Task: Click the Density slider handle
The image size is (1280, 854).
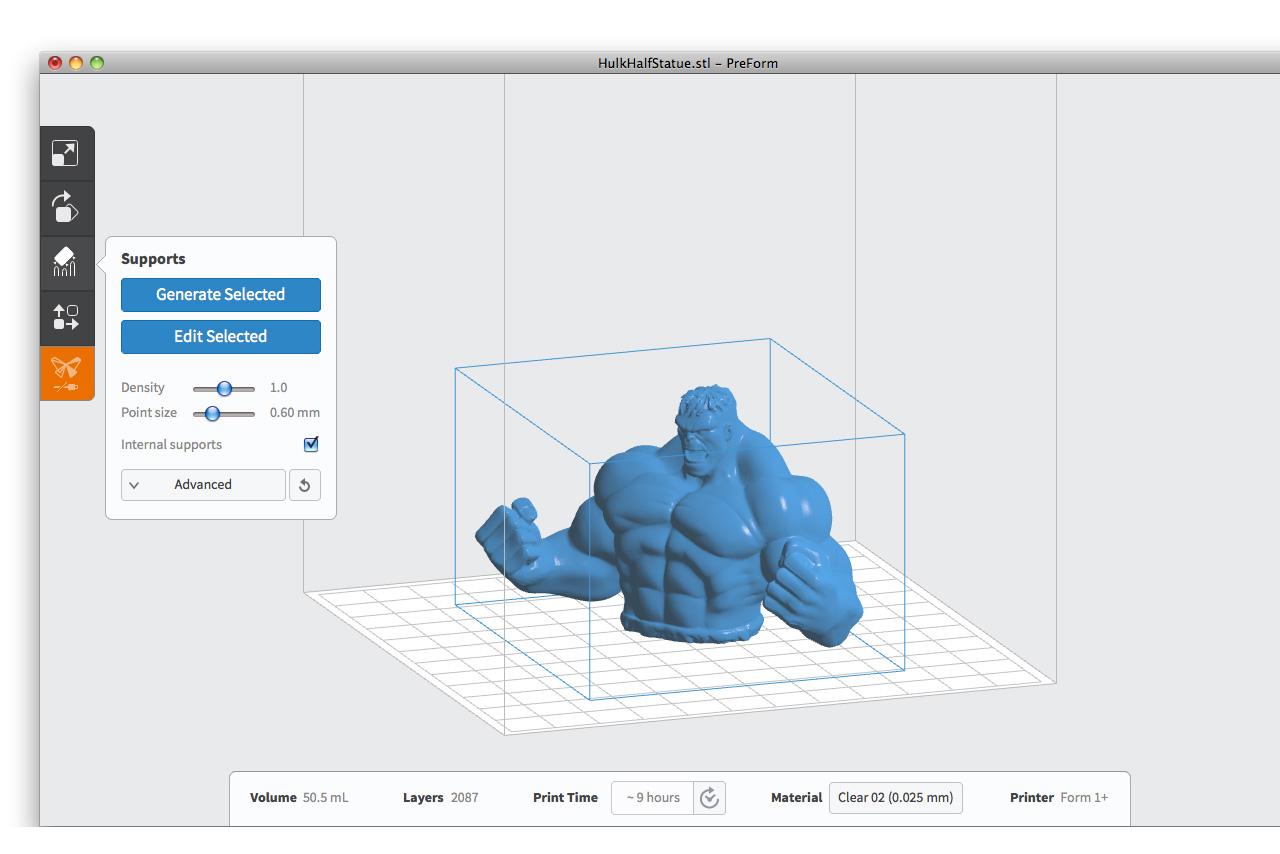Action: pos(224,388)
